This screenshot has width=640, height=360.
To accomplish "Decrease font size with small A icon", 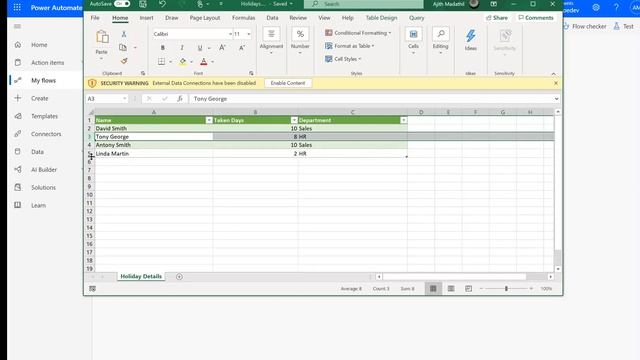I will [x=242, y=48].
